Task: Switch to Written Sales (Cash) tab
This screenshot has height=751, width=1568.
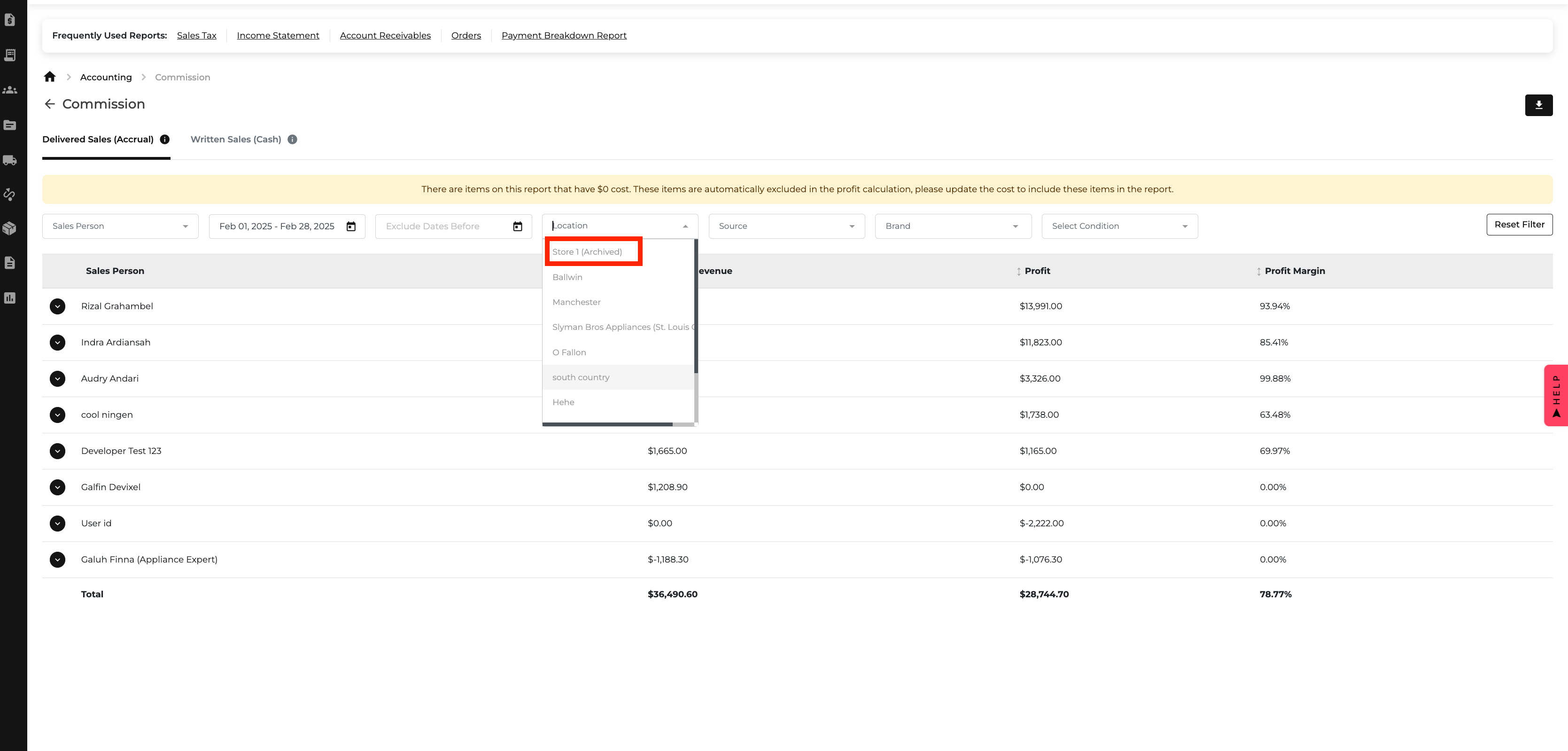Action: pos(235,140)
